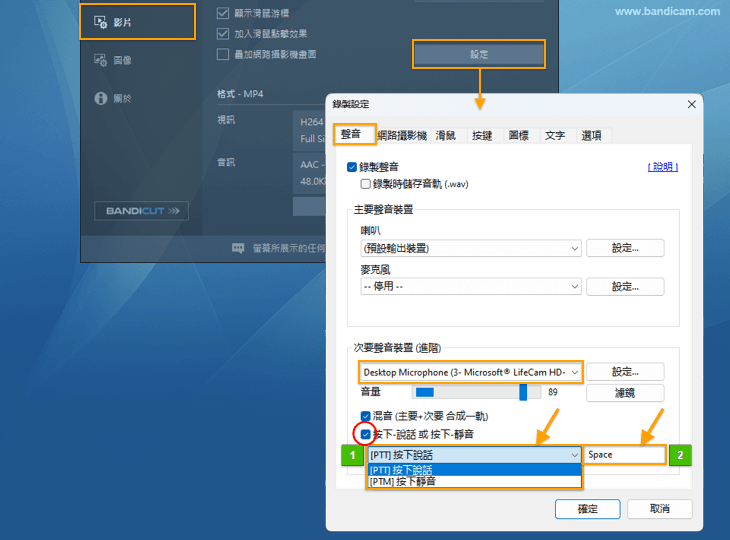The width and height of the screenshot is (730, 540).
Task: Enable 錄製時儲存音軌 (.wav) checkbox
Action: (365, 184)
